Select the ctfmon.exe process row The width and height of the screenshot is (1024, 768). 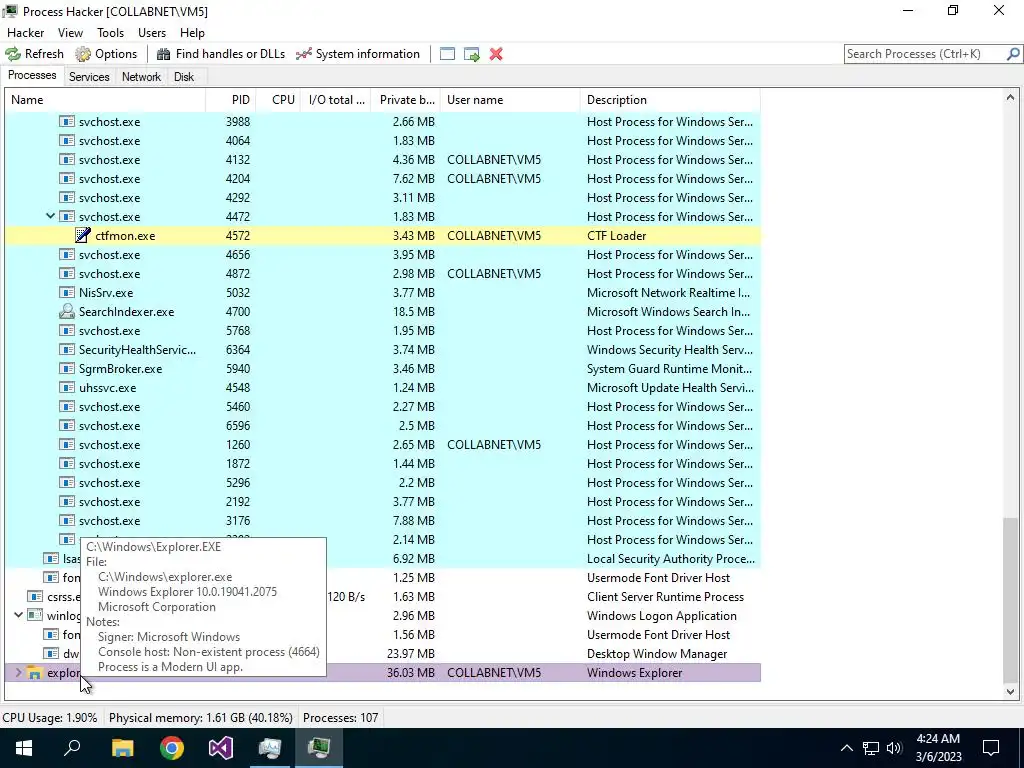point(383,236)
